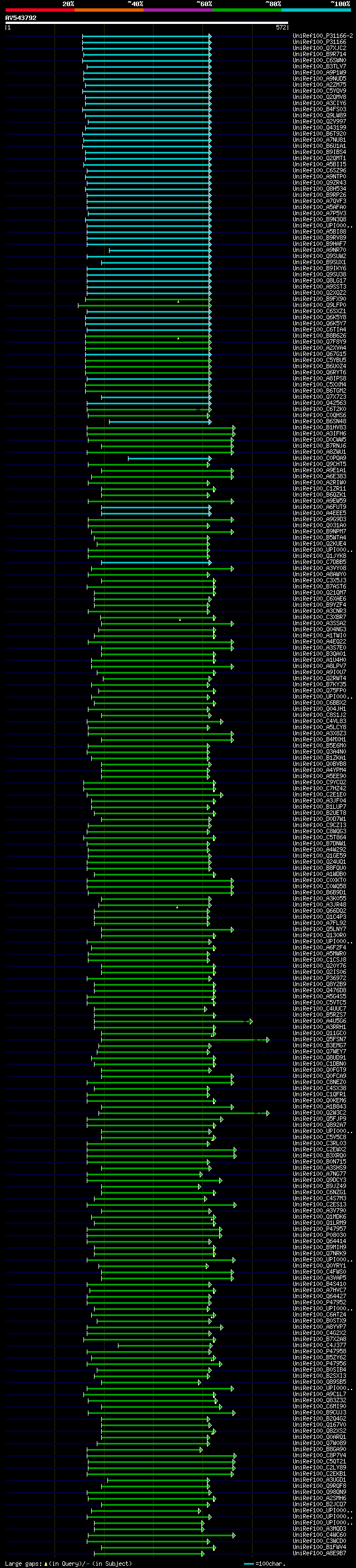Select the query name AV543792

[x=21, y=18]
